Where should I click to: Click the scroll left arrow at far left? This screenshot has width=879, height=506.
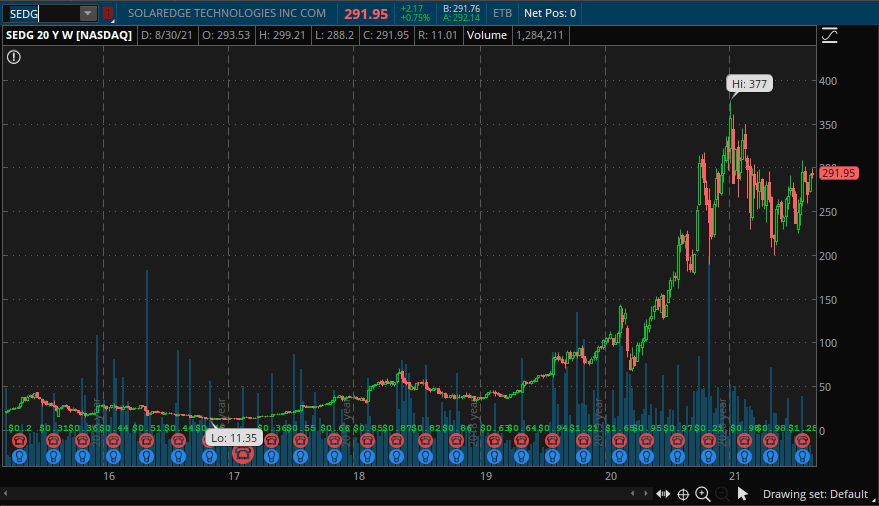coord(5,494)
